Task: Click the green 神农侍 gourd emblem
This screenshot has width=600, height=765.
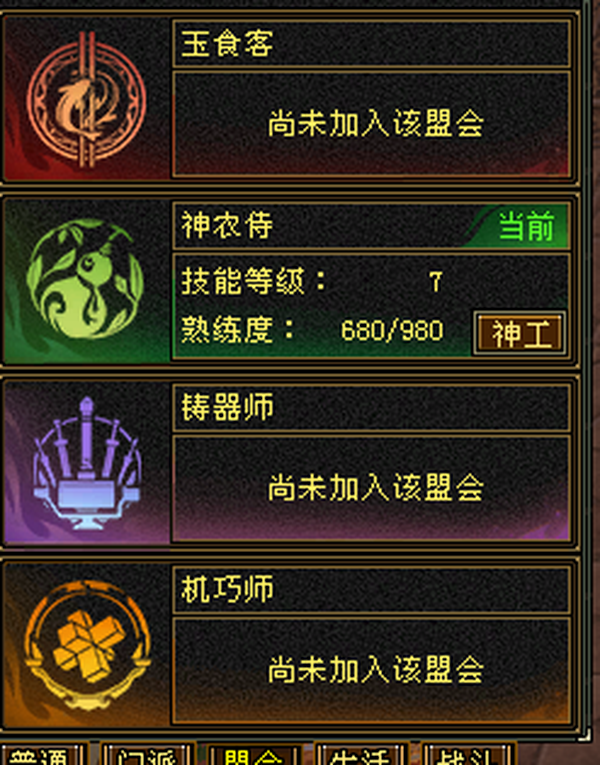Action: [85, 279]
